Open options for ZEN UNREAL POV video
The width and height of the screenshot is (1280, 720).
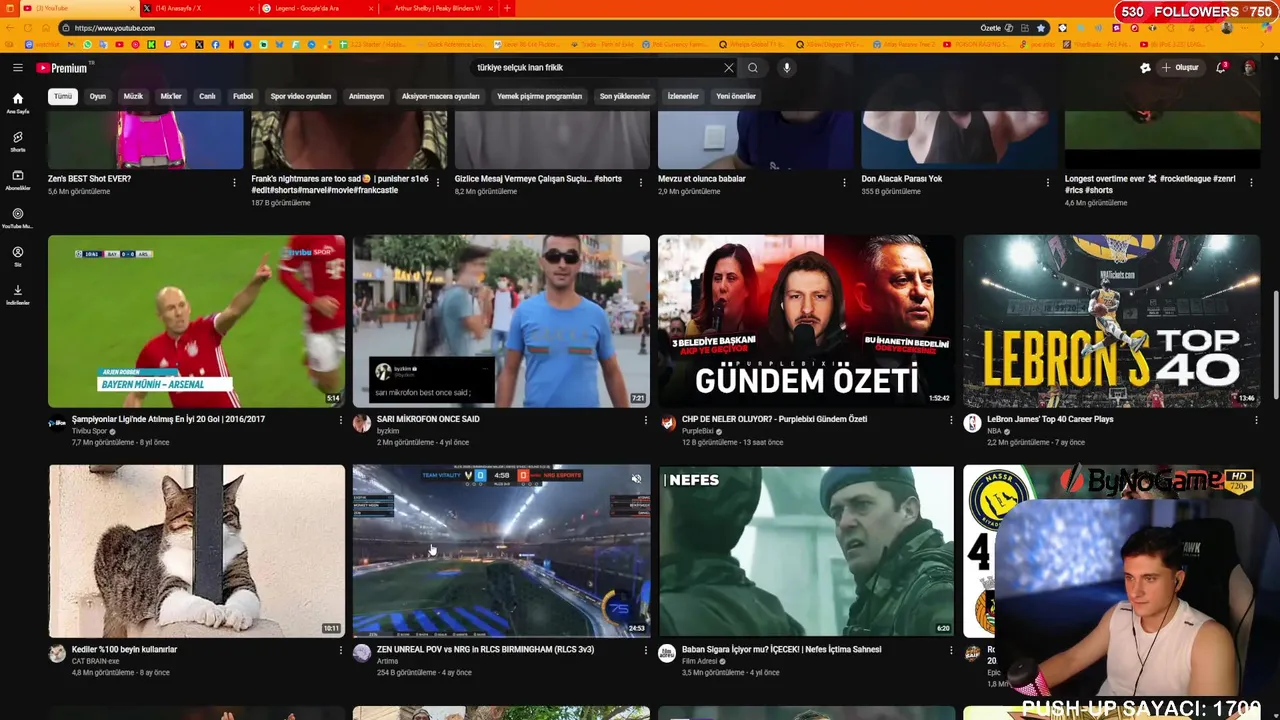pos(645,650)
